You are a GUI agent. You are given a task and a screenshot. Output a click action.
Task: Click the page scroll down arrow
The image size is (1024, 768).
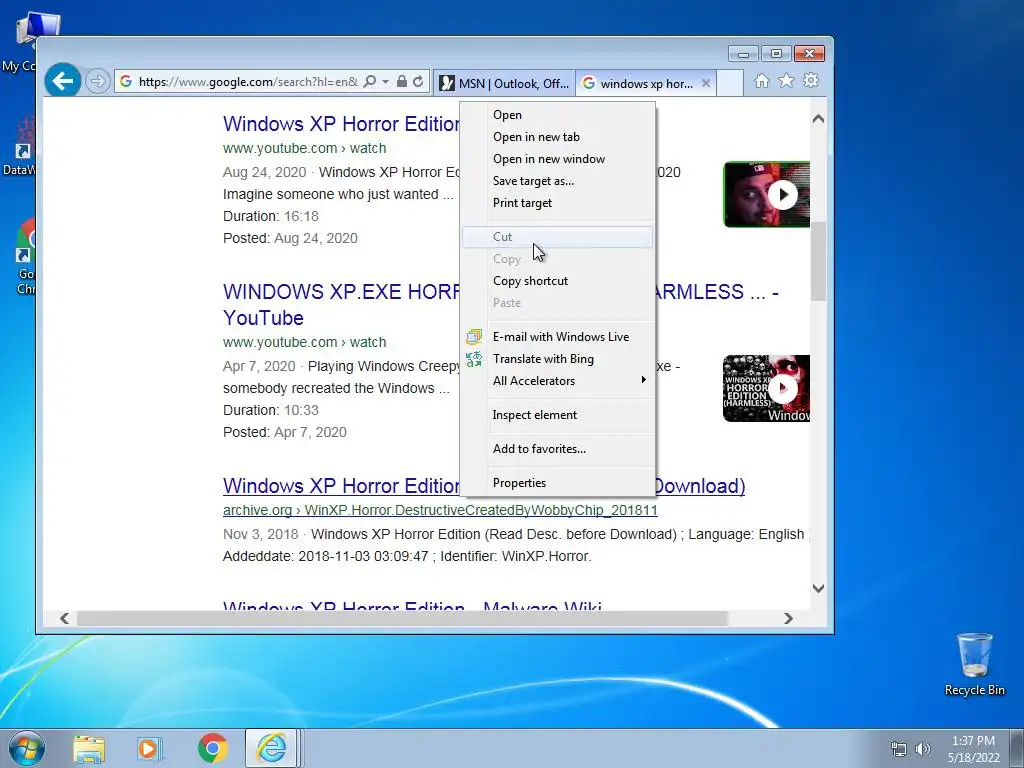click(818, 588)
